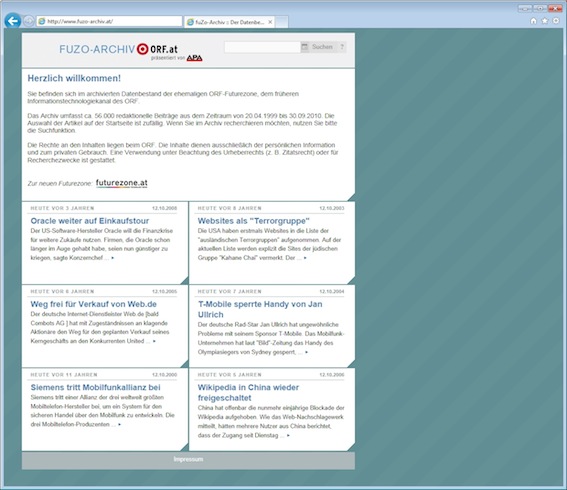Screen dimensions: 567x490
Task: Select the fuZo-Archiv browser tab
Action: coord(229,22)
